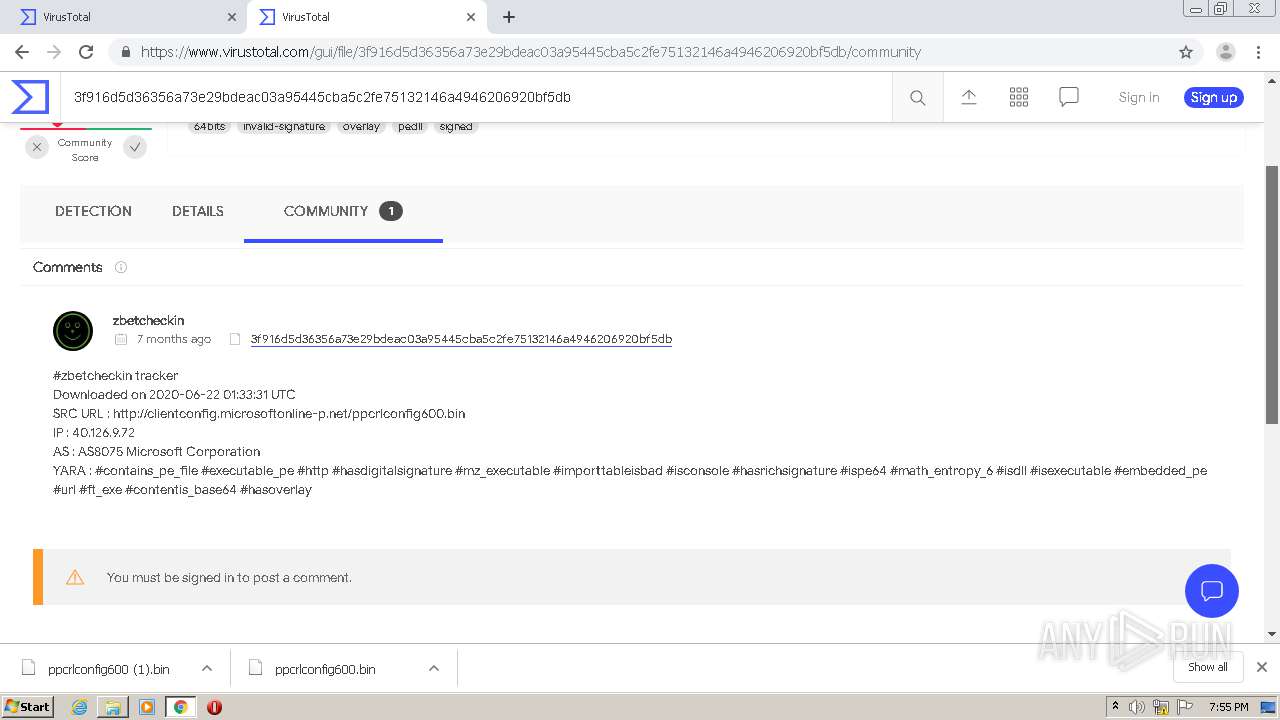
Task: Click the page vertical scrollbar
Action: click(1272, 295)
